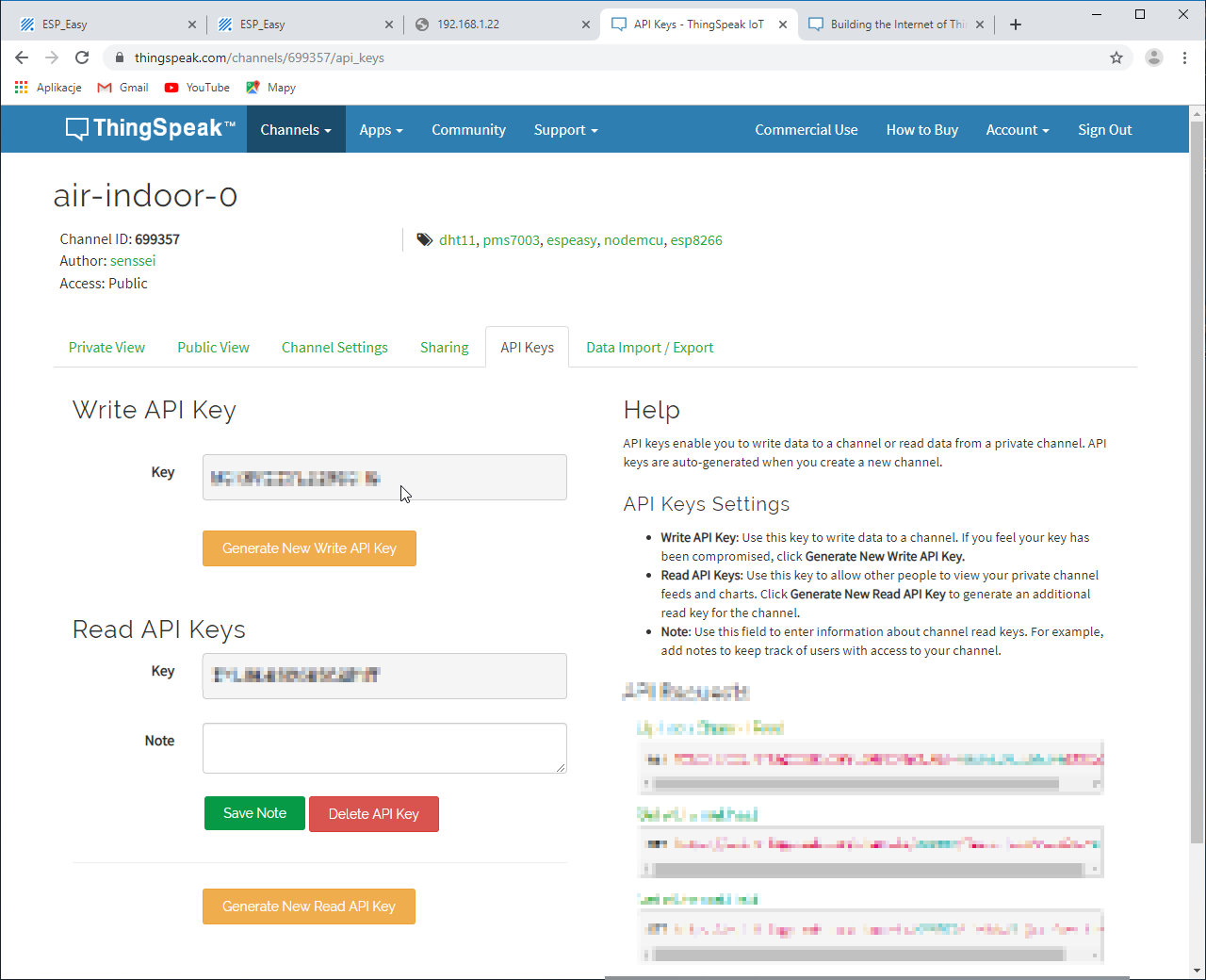This screenshot has height=980, width=1206.
Task: Close the 192.168.1.22 tab
Action: 585,24
